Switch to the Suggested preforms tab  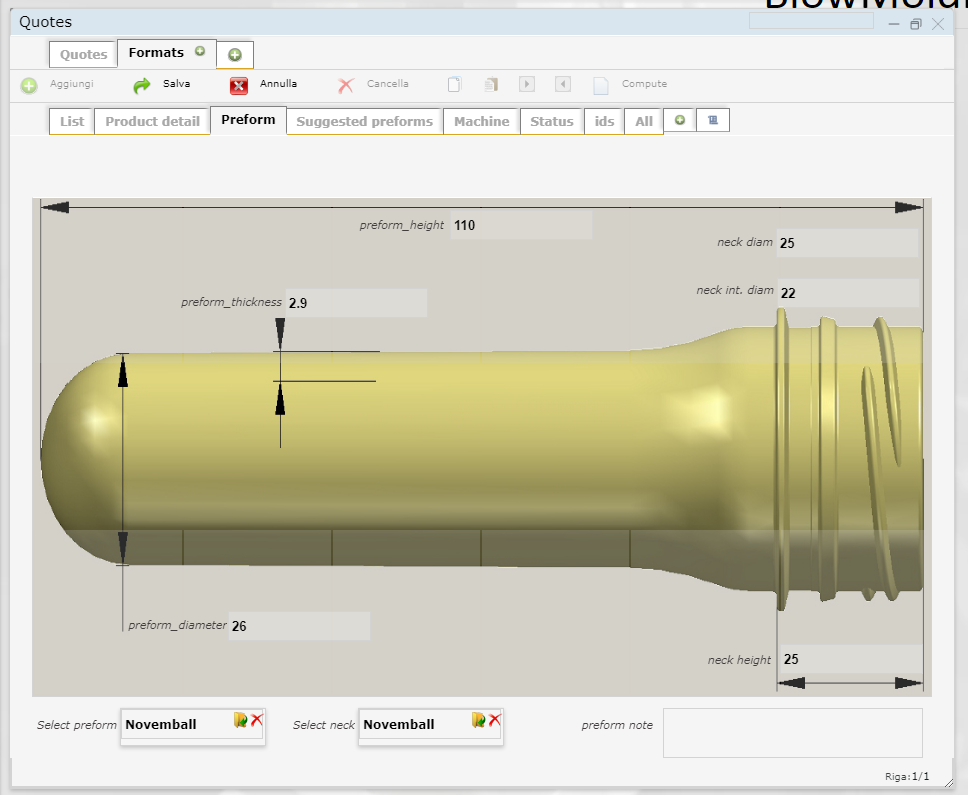tap(364, 121)
